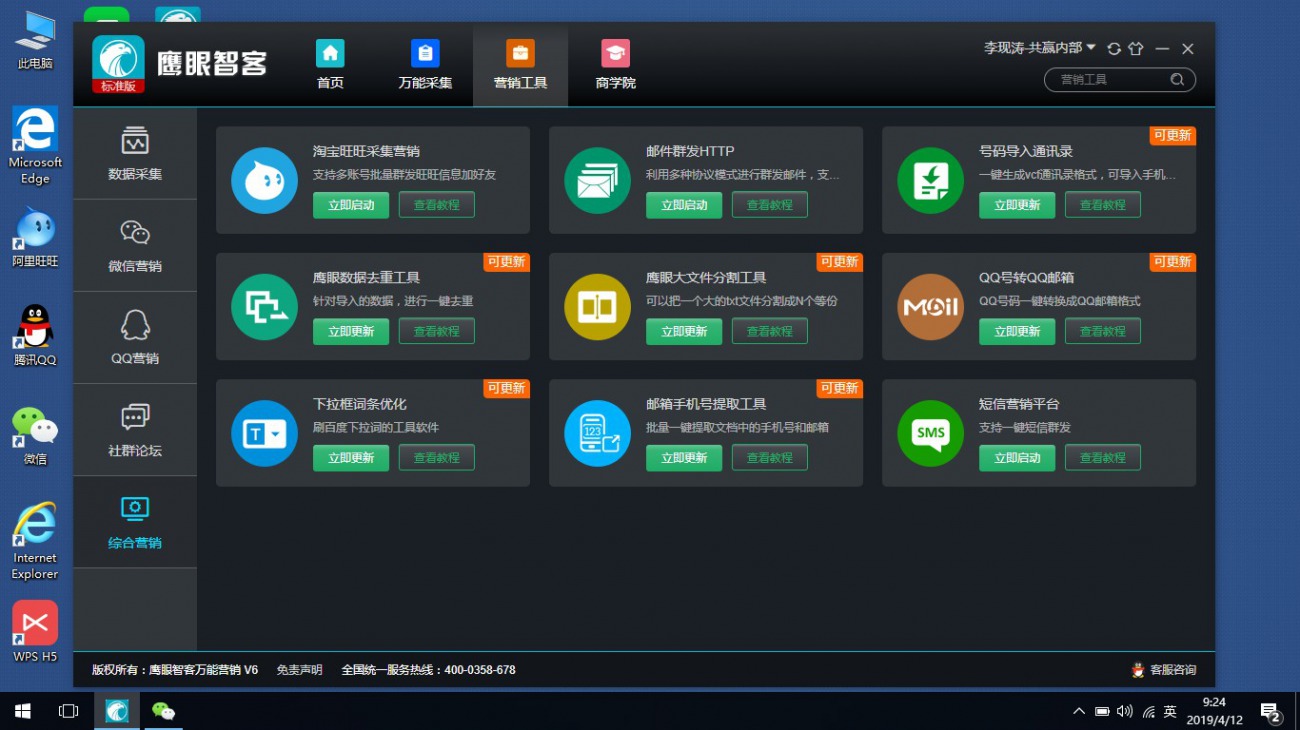The width and height of the screenshot is (1300, 730).
Task: Click the volume icon in system tray
Action: 1124,712
